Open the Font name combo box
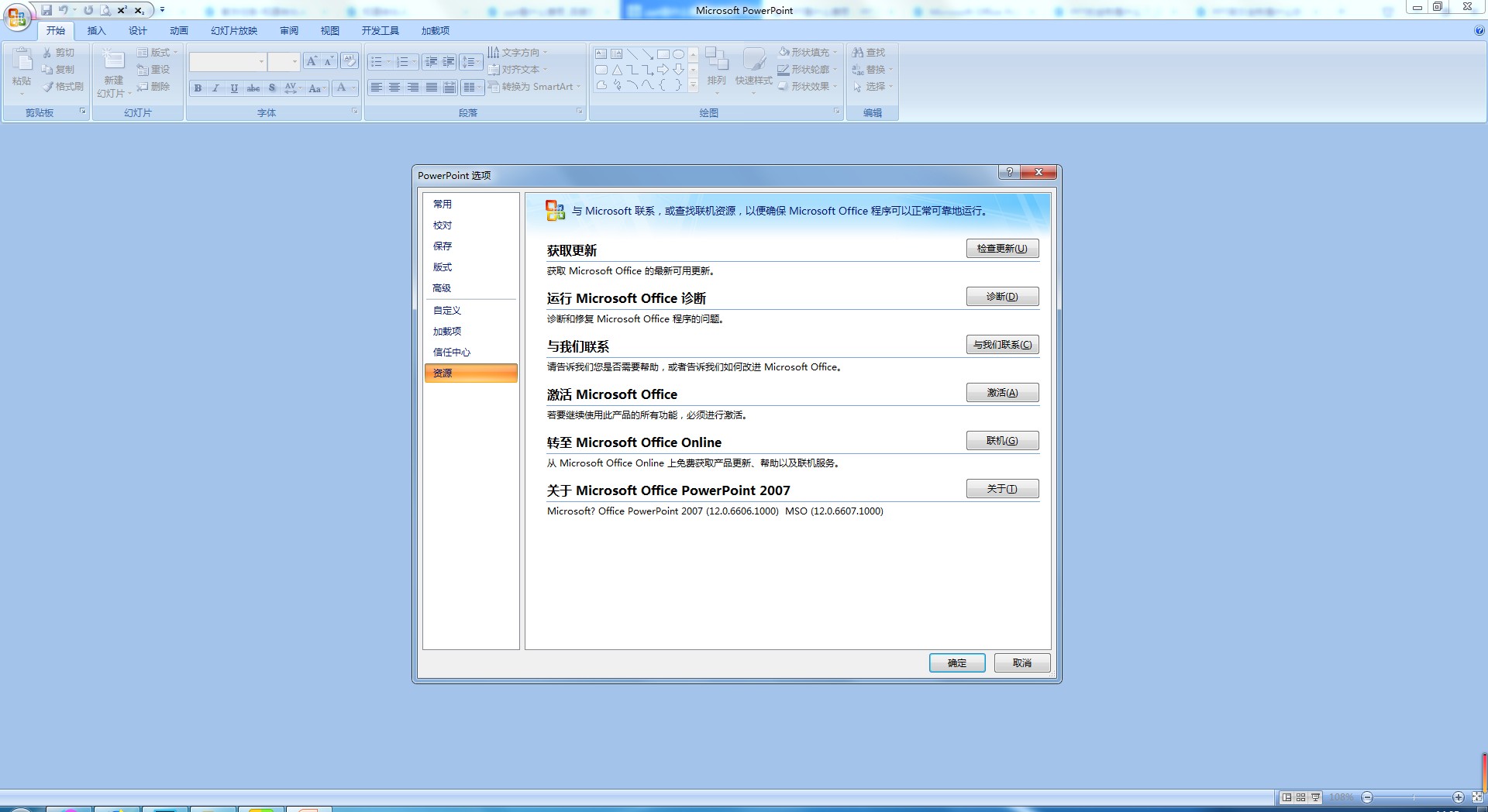Viewport: 1488px width, 812px height. 228,61
